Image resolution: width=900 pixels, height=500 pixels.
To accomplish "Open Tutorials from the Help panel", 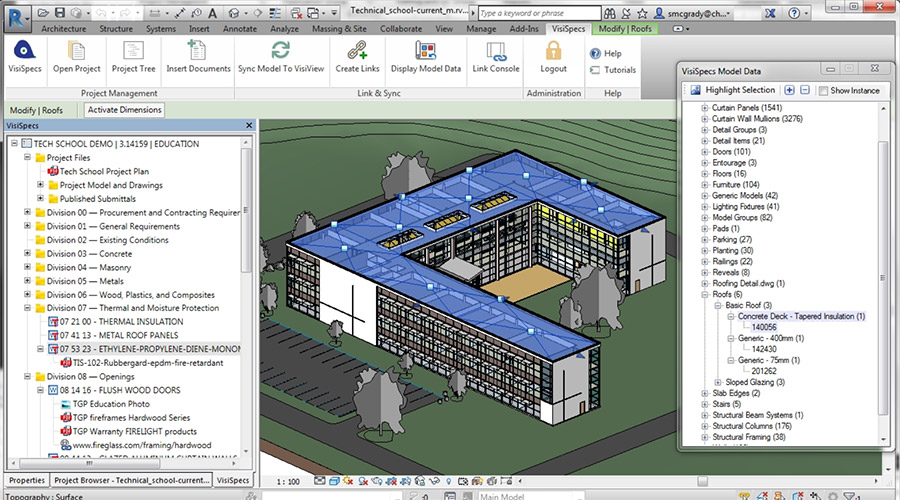I will [612, 70].
